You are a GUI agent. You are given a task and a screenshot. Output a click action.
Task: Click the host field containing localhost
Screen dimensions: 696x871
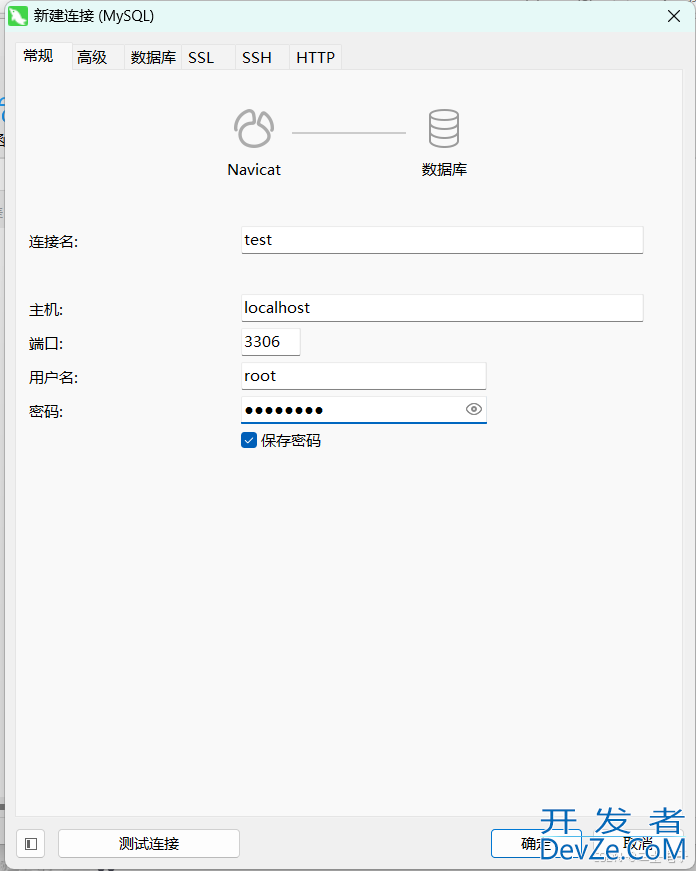point(442,308)
